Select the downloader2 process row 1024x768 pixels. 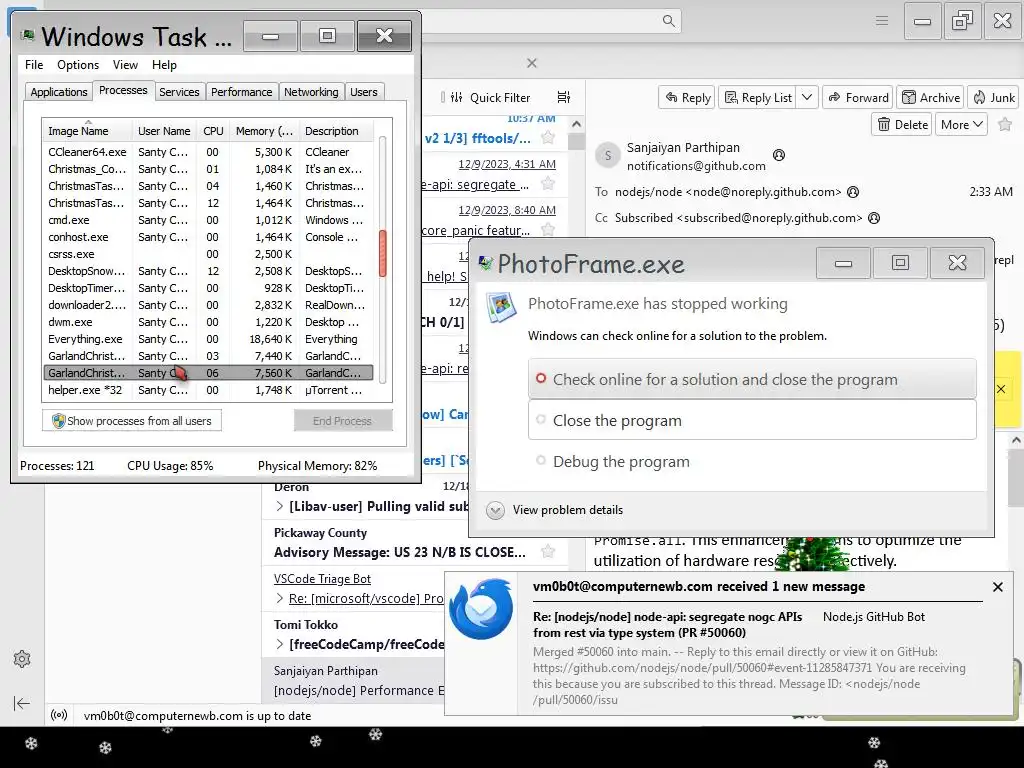click(208, 305)
